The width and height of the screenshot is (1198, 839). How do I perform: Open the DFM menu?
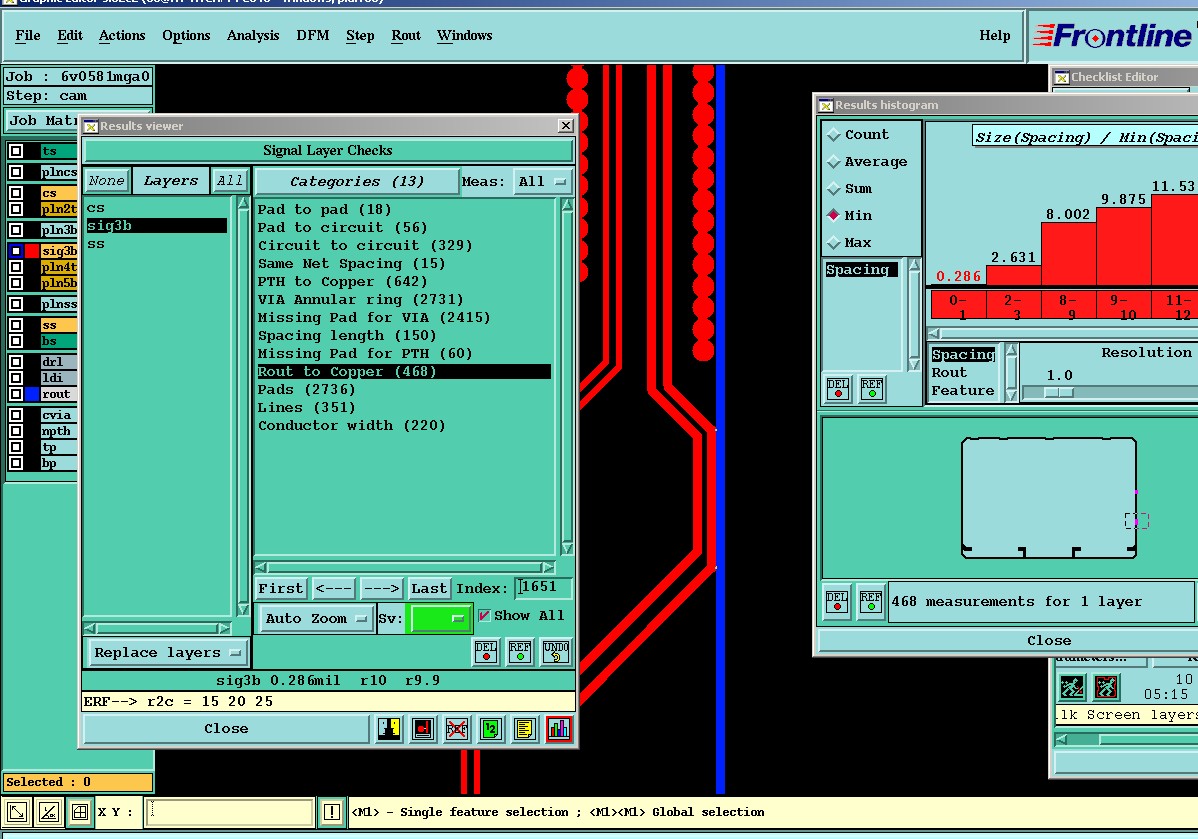tap(312, 36)
